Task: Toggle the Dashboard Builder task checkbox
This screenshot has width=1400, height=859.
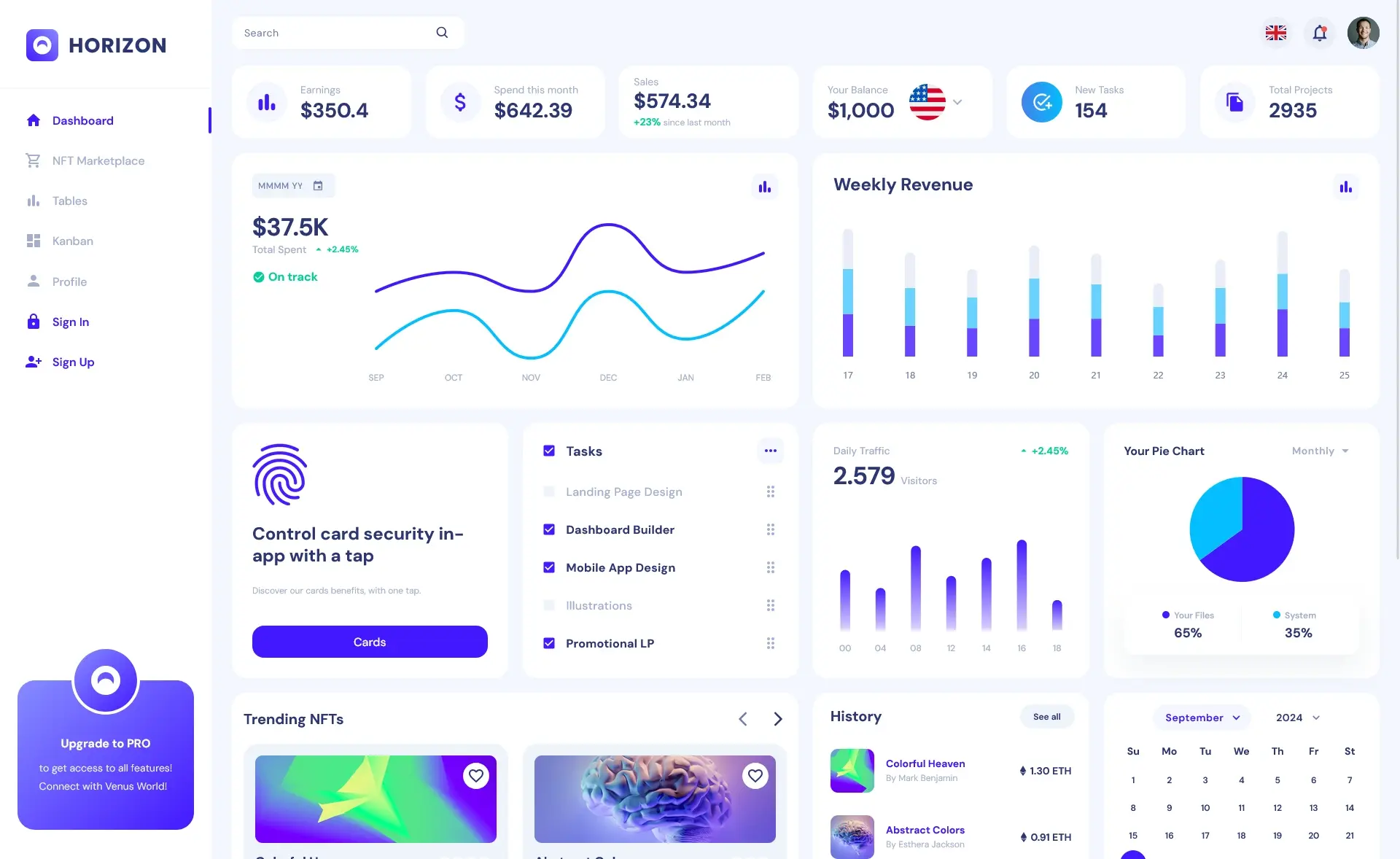Action: (549, 530)
